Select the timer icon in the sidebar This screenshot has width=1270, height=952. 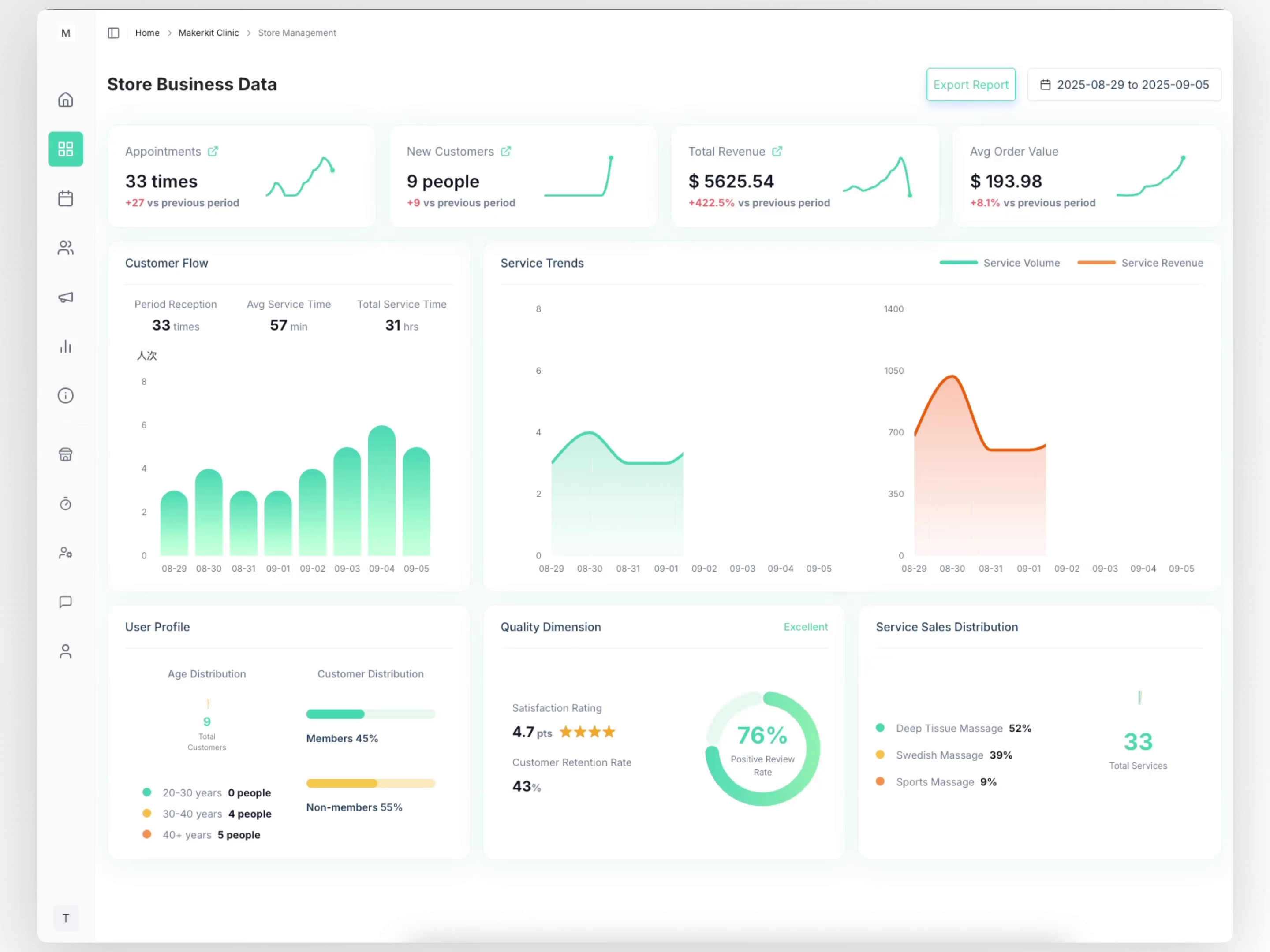pos(65,504)
